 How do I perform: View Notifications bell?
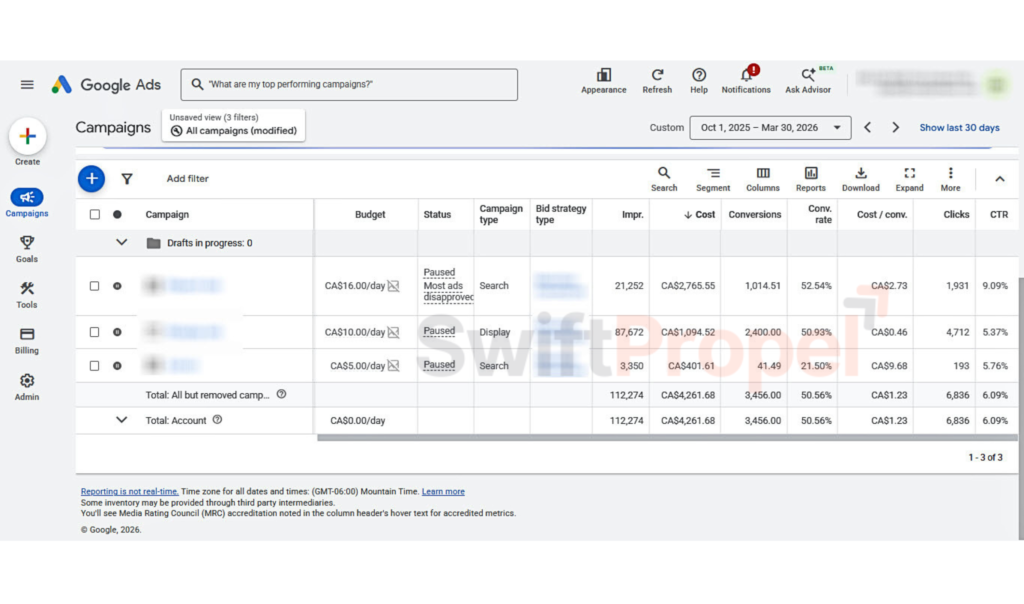click(746, 81)
